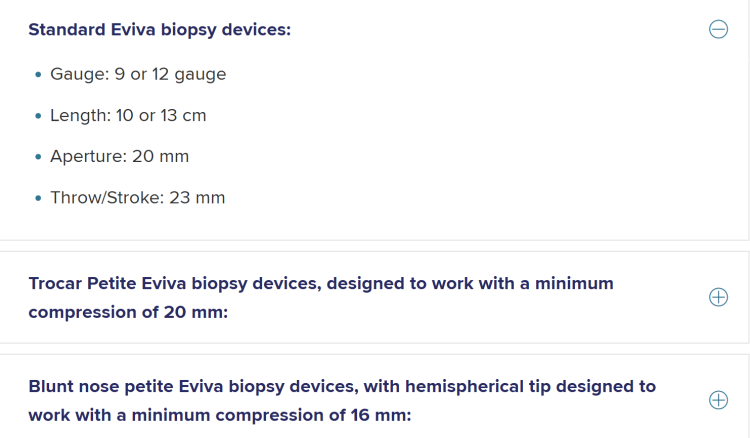Click 'compression of 20 mm:' heading line
750x438 pixels.
(x=128, y=312)
